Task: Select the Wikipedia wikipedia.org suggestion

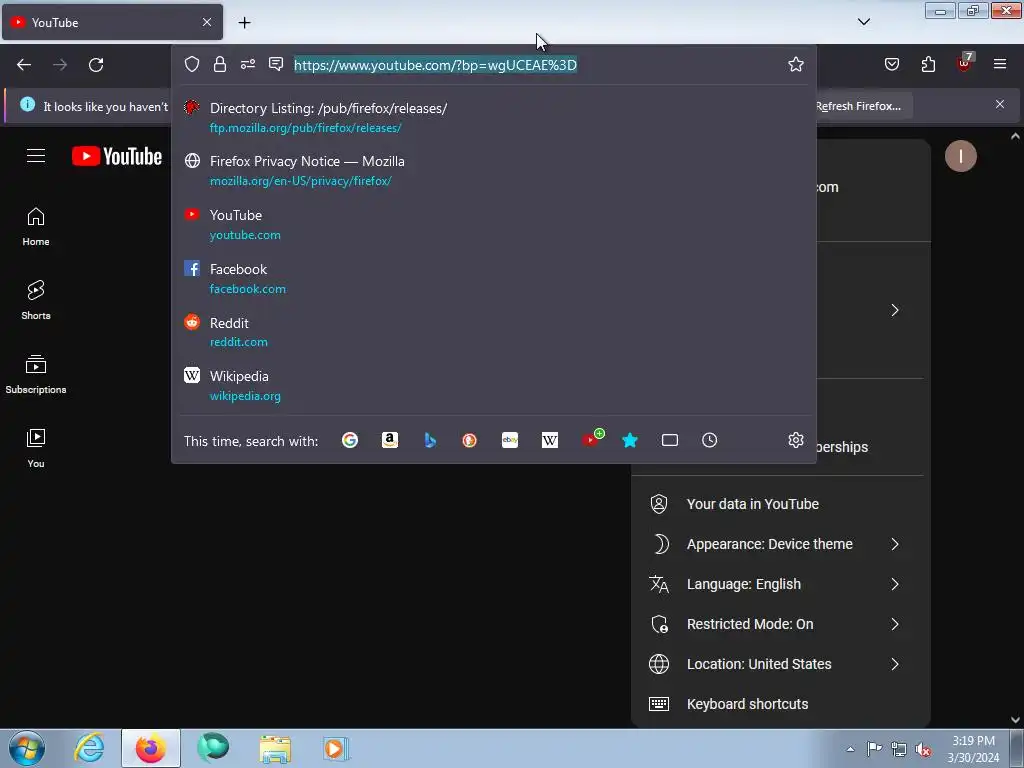Action: tap(494, 385)
